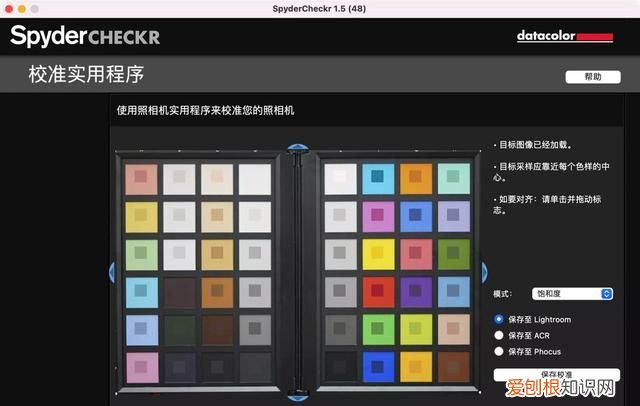The image size is (640, 406).
Task: Open the 模式 dropdown showing 饱和度
Action: pyautogui.click(x=572, y=293)
